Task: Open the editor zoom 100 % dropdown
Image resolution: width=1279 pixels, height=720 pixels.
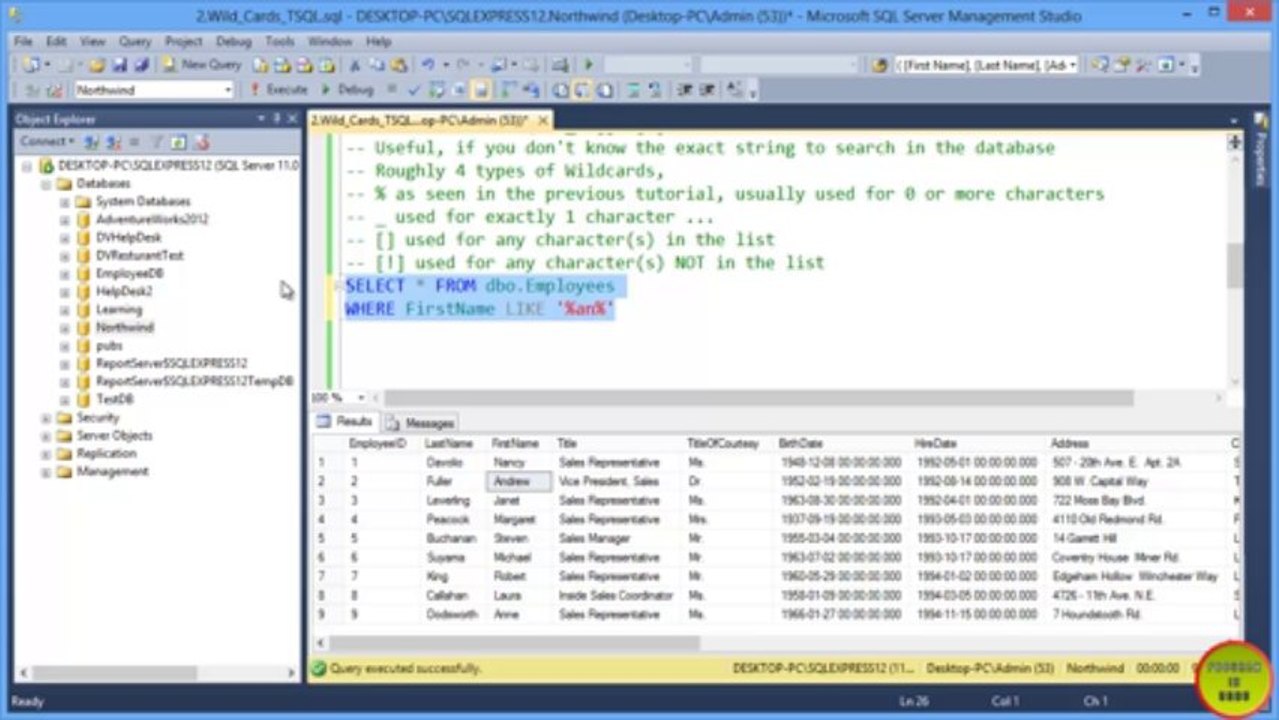Action: (x=361, y=398)
